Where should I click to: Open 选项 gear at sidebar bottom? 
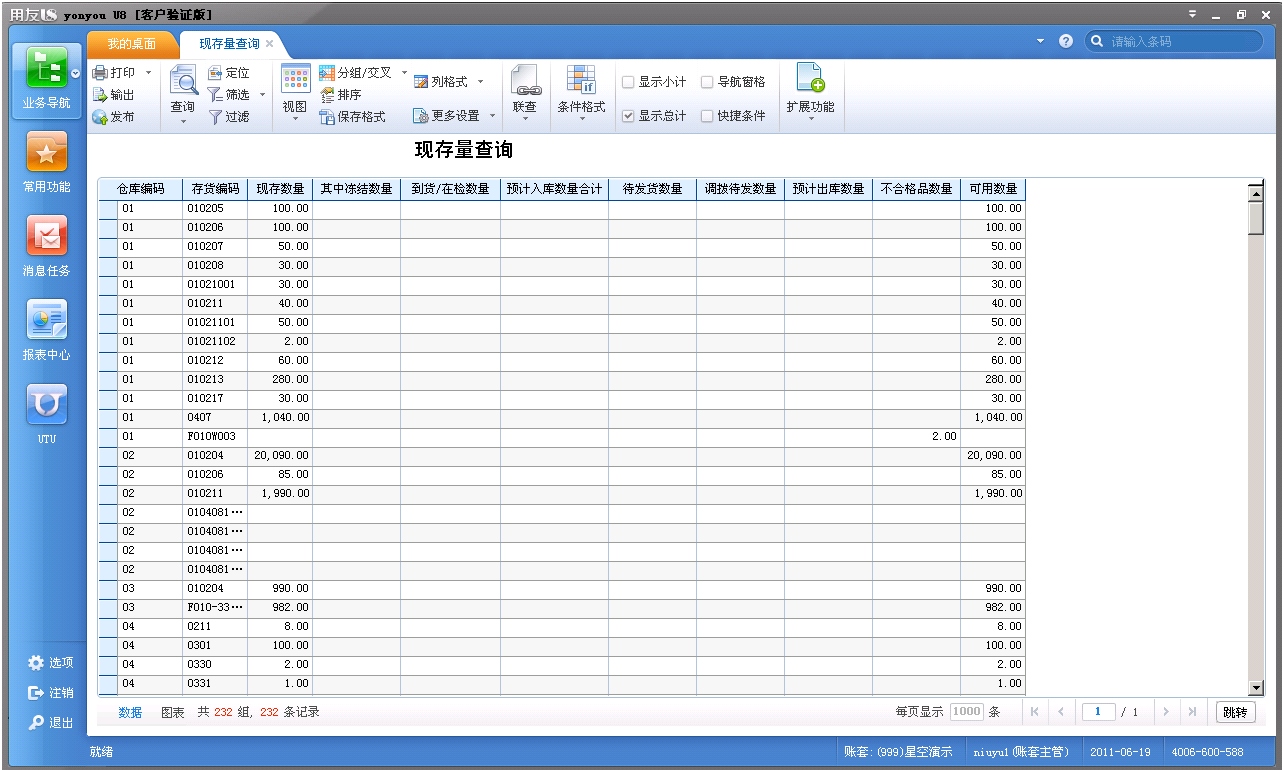pyautogui.click(x=36, y=663)
